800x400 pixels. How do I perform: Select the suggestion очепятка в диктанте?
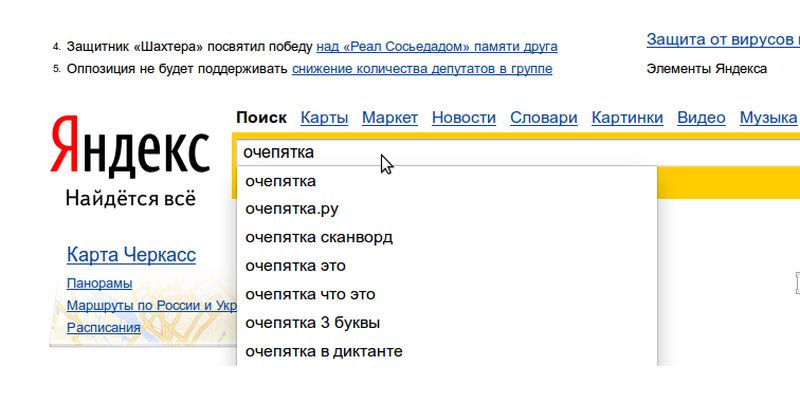click(447, 352)
